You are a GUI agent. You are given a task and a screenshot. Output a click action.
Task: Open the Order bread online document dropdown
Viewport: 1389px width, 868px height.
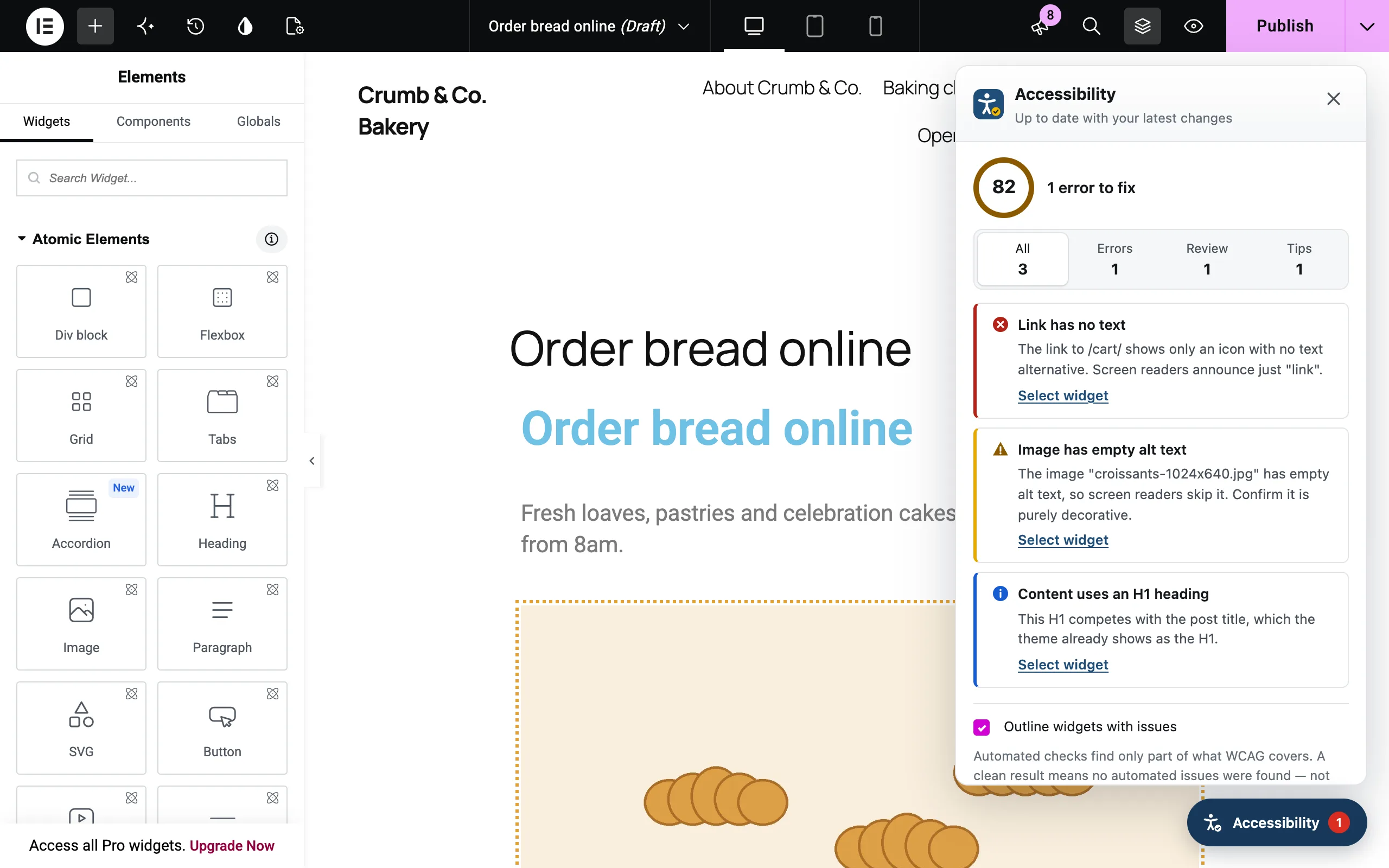(x=589, y=26)
